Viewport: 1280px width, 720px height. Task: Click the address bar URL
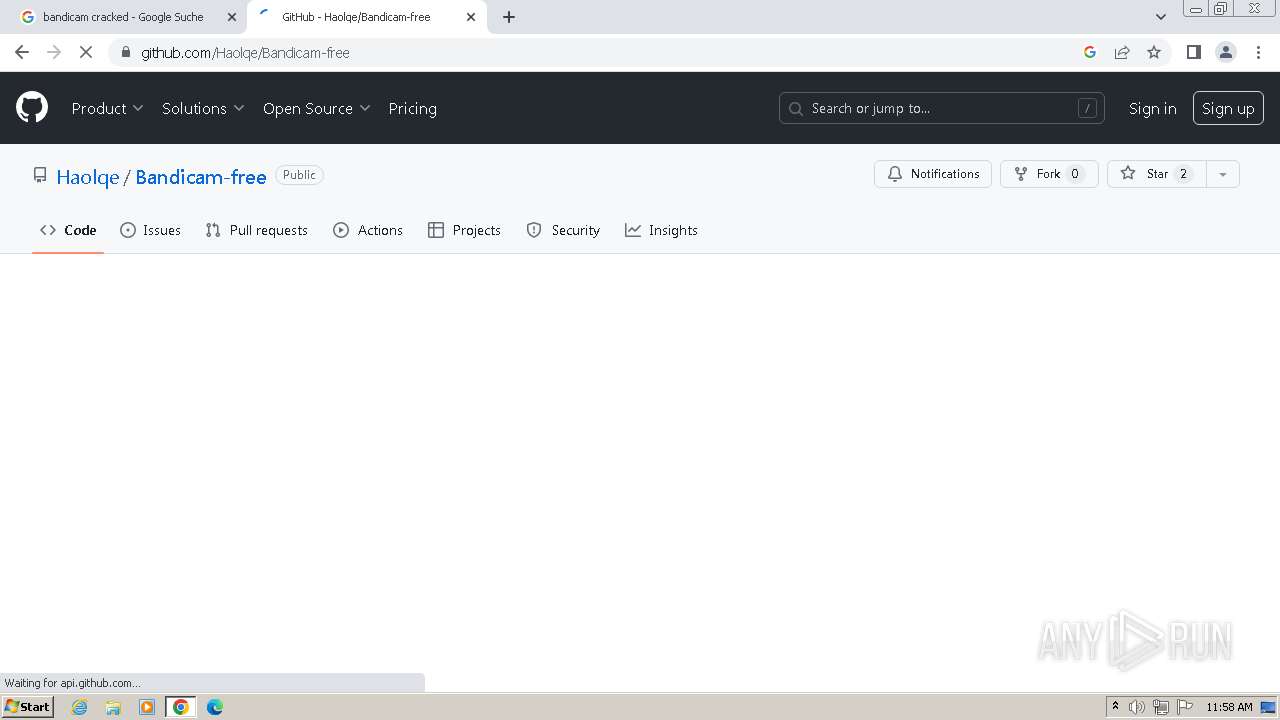coord(245,52)
